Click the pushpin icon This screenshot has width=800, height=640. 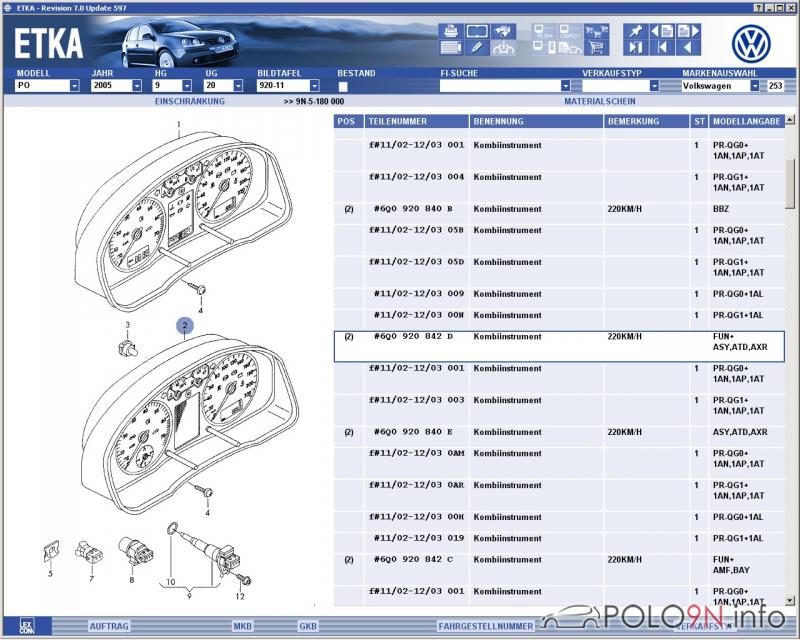coord(635,32)
